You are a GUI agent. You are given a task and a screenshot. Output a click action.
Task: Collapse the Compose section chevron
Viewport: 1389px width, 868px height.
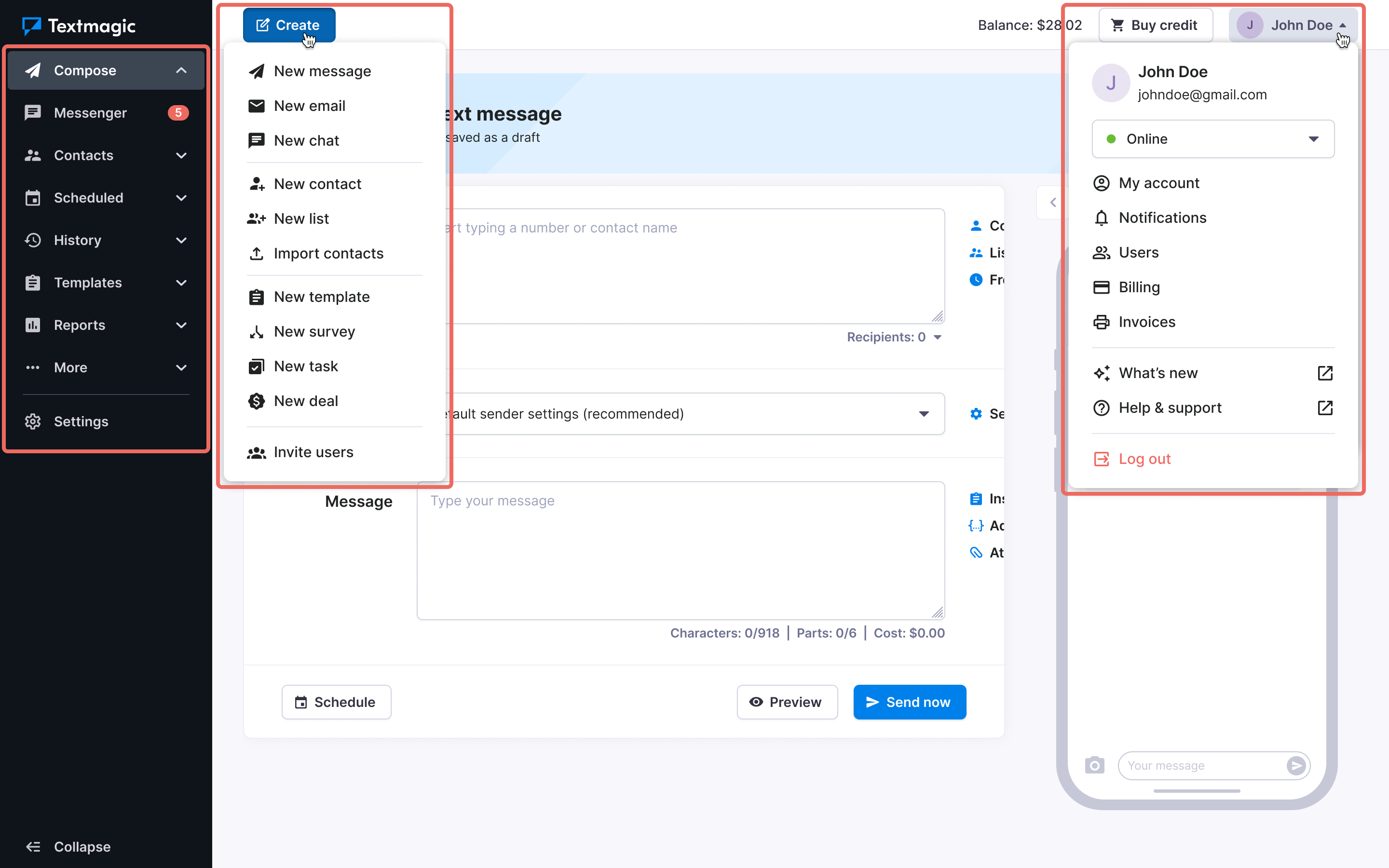coord(181,70)
